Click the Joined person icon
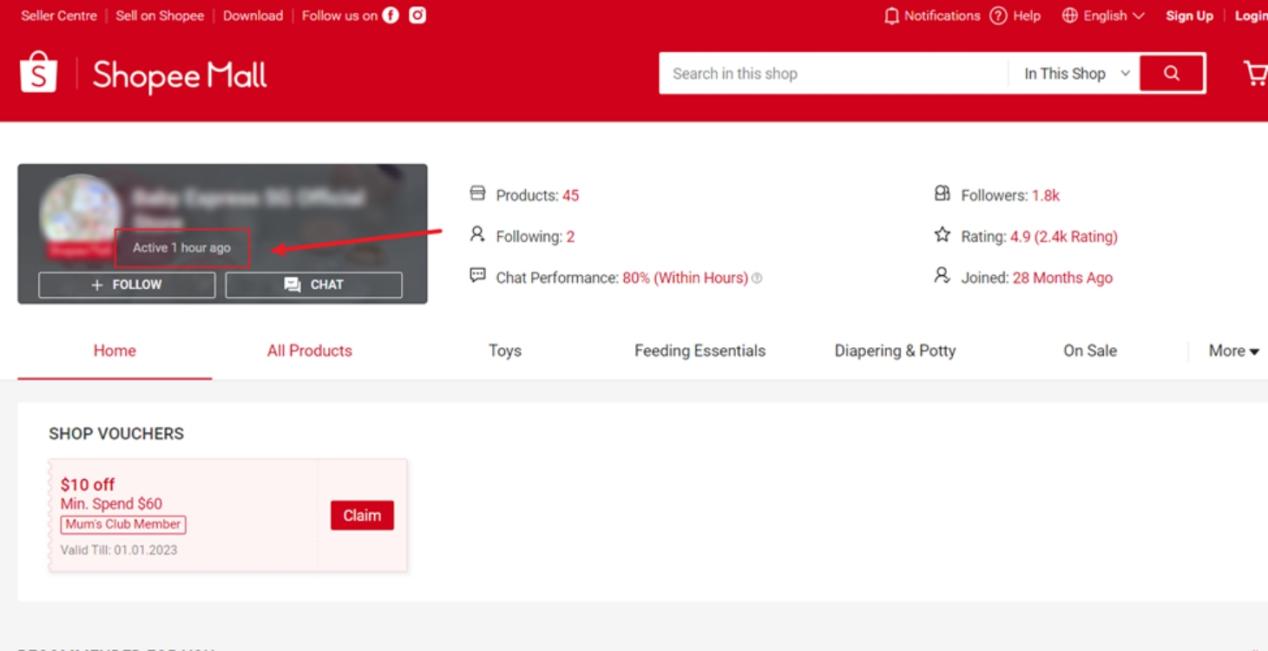This screenshot has width=1268, height=651. (x=942, y=276)
